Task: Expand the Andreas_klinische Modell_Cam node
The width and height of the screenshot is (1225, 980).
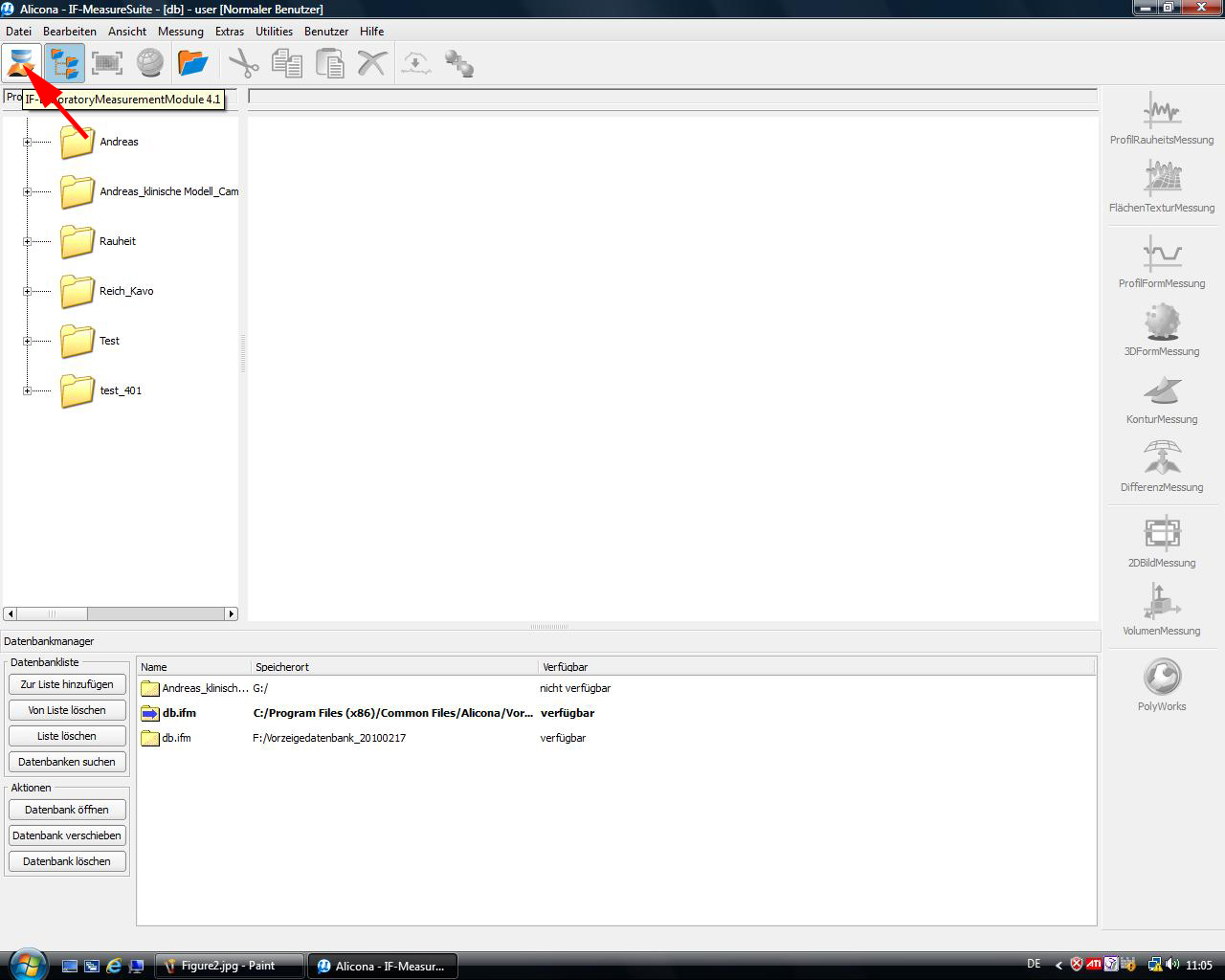Action: click(27, 191)
